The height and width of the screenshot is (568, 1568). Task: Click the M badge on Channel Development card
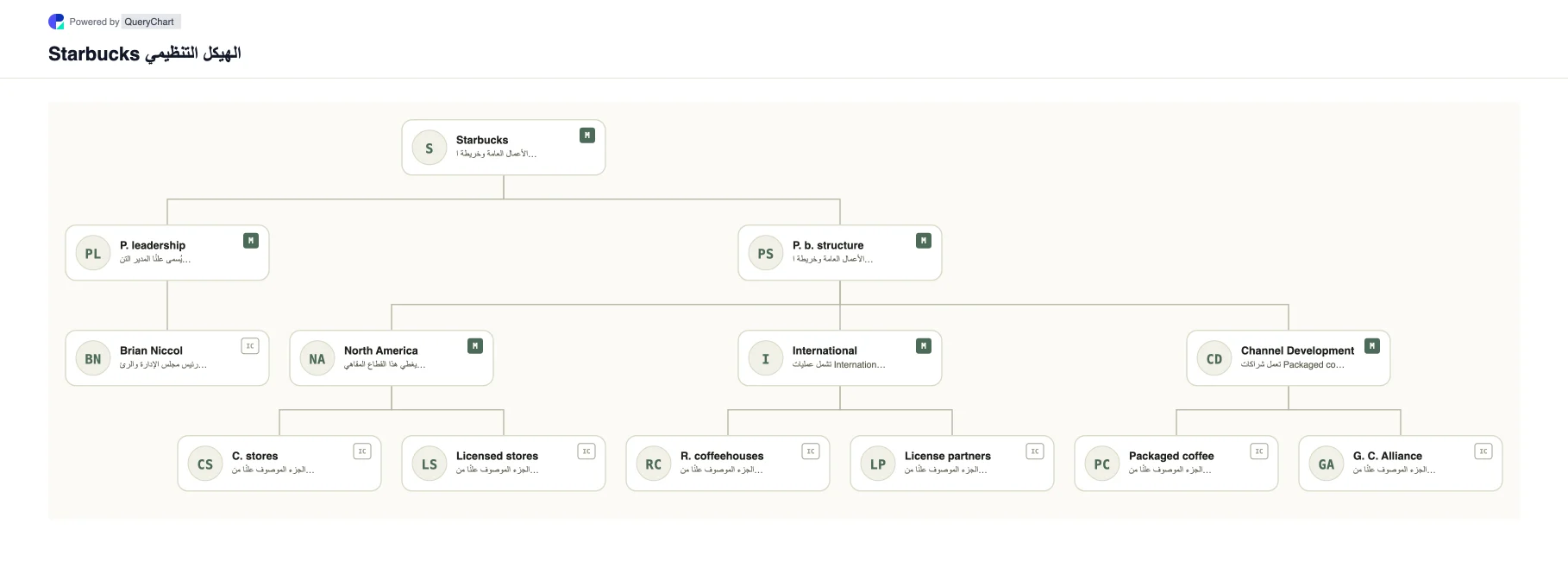point(1372,346)
